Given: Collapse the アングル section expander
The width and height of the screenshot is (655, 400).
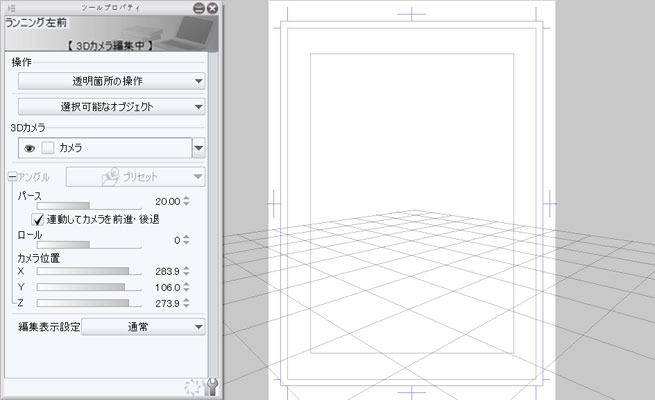Looking at the screenshot, I should pyautogui.click(x=12, y=177).
